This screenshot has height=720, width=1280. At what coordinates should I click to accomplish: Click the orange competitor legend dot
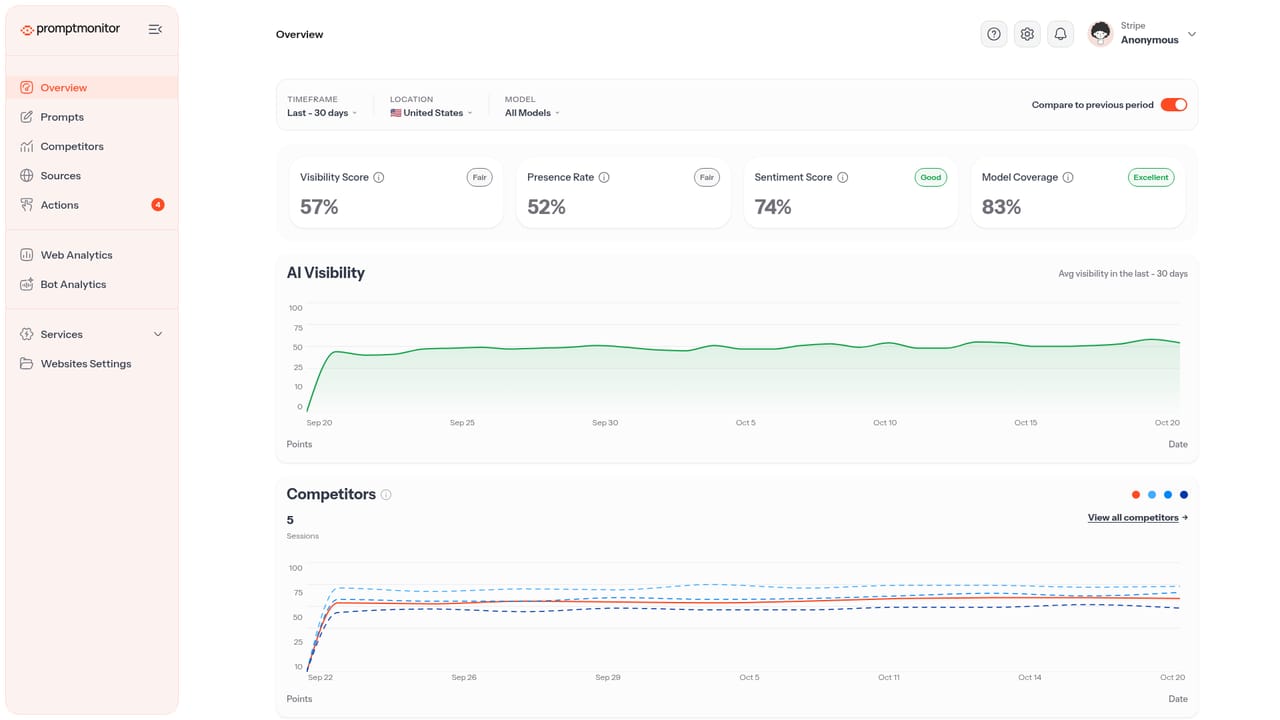click(x=1136, y=495)
